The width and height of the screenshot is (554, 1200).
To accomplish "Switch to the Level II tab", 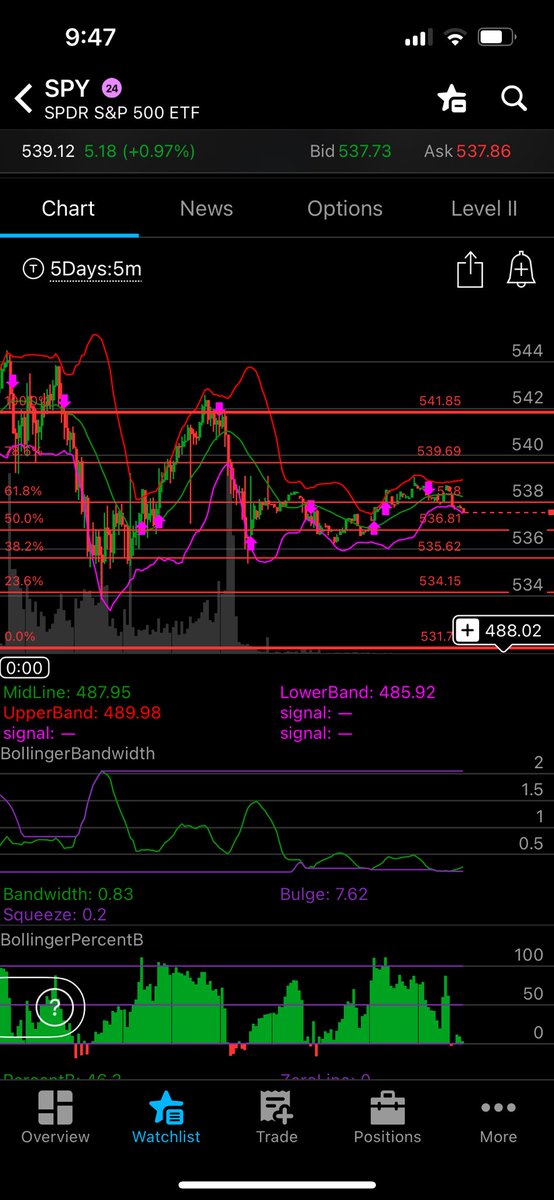I will pos(484,208).
